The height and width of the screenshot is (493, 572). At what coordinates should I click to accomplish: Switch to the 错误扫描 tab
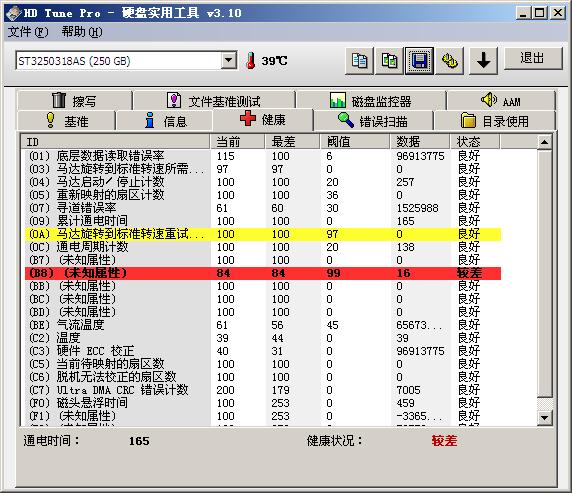click(x=373, y=121)
